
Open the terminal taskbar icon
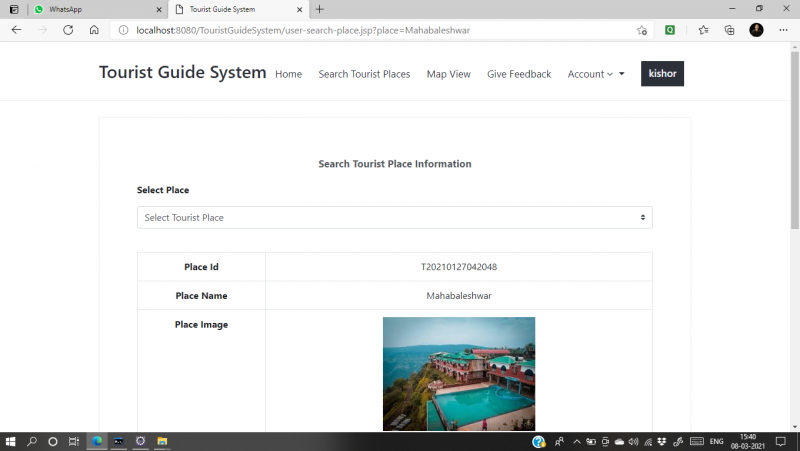click(118, 441)
